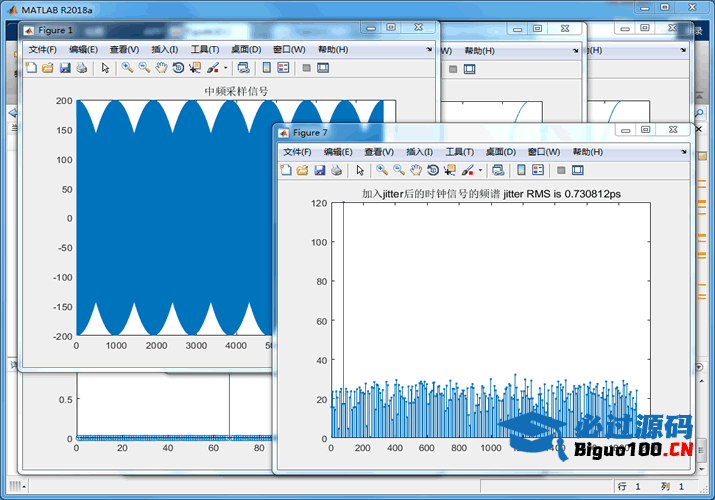Save figure icon in Figure 7 toolbar

click(320, 170)
